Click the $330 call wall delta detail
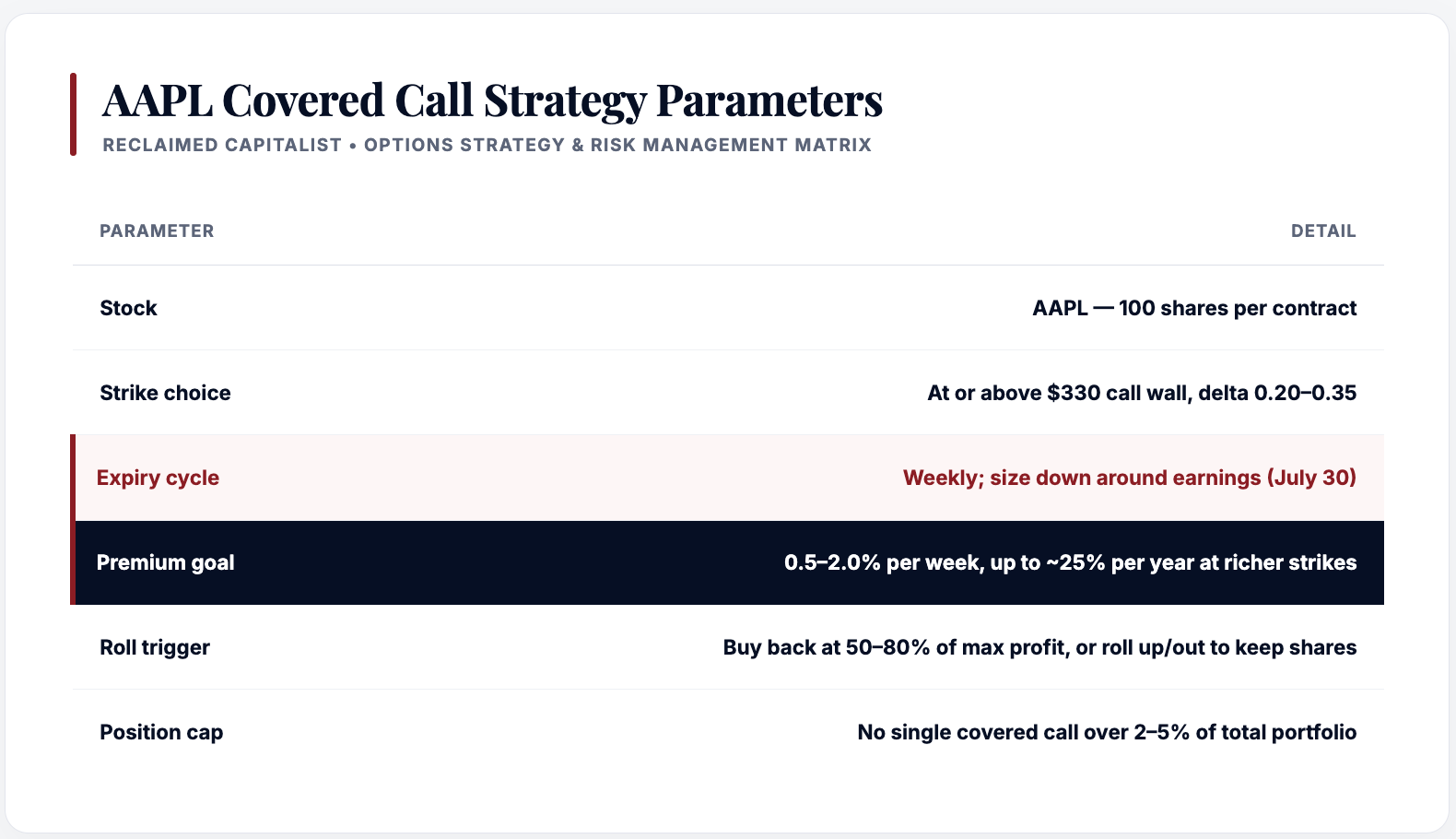Image resolution: width=1456 pixels, height=839 pixels. (1142, 393)
